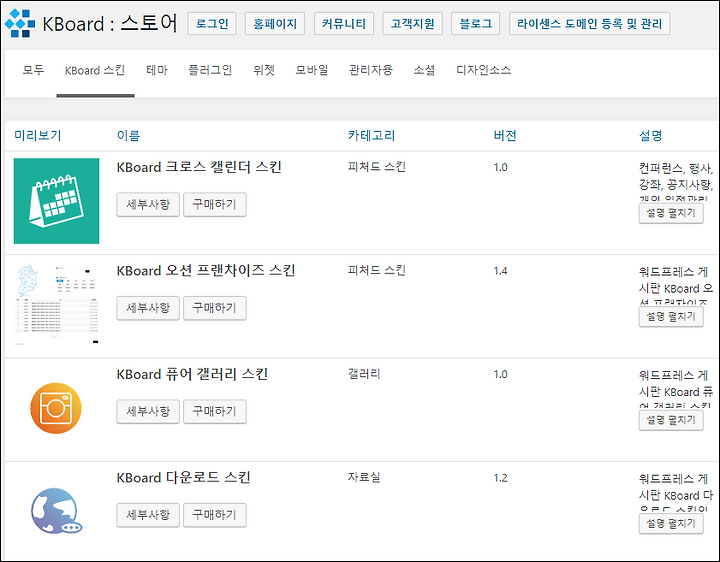720x562 pixels.
Task: Select the KBoard 스킨 tab
Action: click(x=95, y=70)
